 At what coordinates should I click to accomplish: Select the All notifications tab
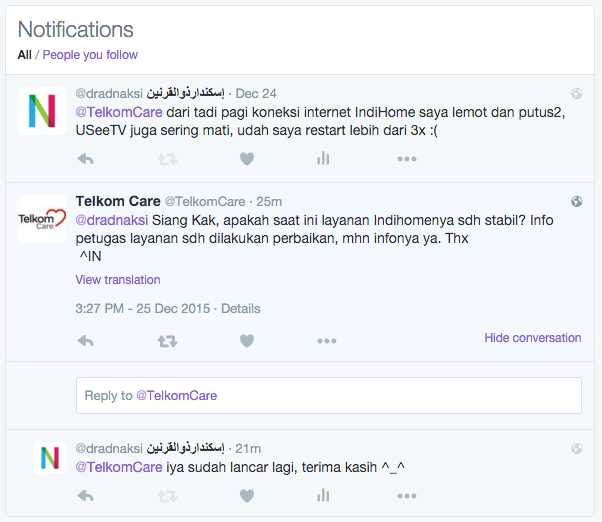[25, 55]
